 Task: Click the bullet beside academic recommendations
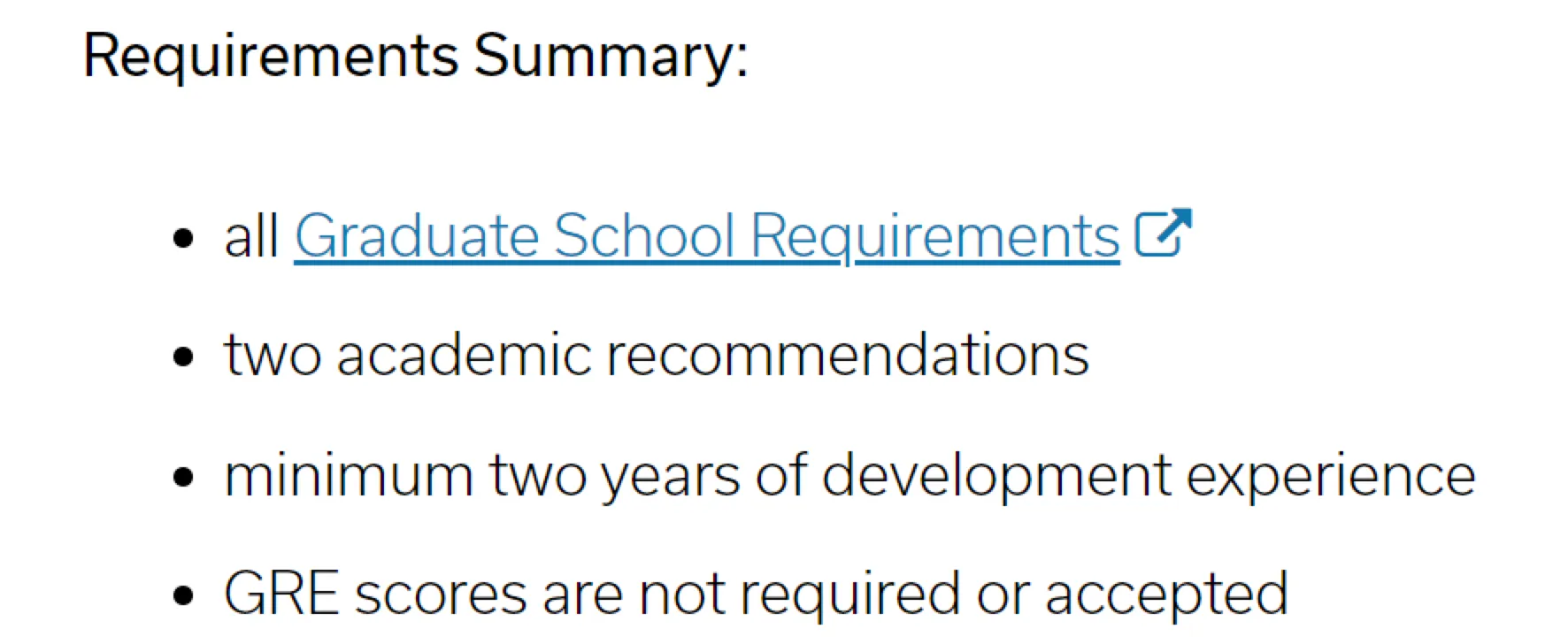pyautogui.click(x=183, y=357)
